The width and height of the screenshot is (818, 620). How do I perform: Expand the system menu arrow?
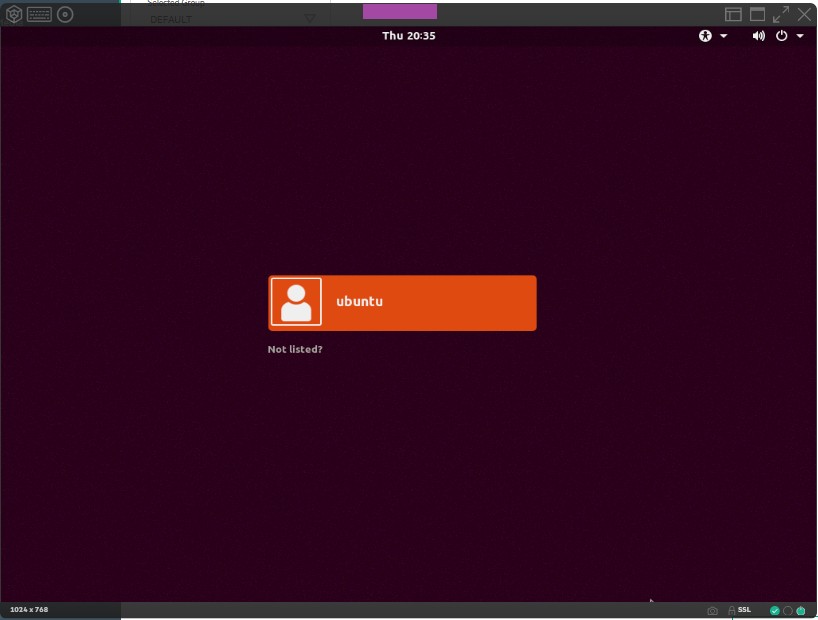click(800, 36)
